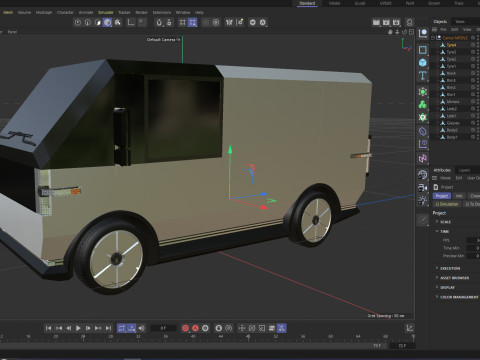Toggle the loop playback mode button
480x360 pixels.
tap(121, 328)
